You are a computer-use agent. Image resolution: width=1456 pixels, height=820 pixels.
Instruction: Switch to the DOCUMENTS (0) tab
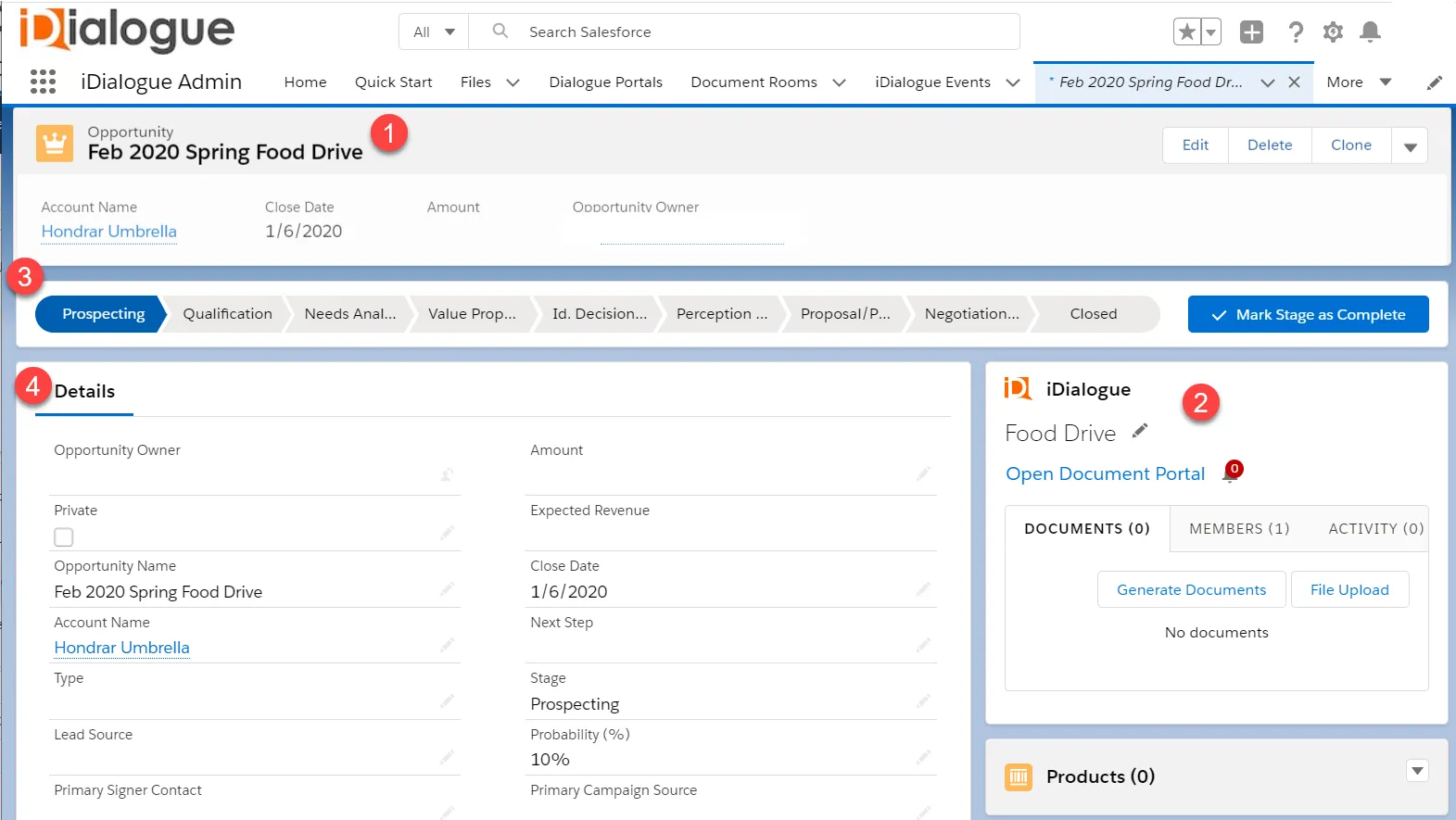click(x=1087, y=528)
